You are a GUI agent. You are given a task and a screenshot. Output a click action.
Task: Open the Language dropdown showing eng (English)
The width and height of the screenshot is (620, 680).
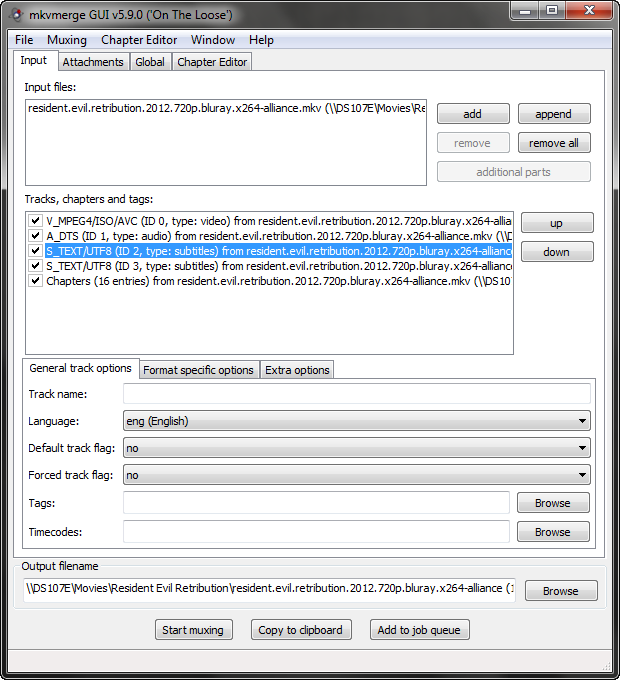[356, 421]
